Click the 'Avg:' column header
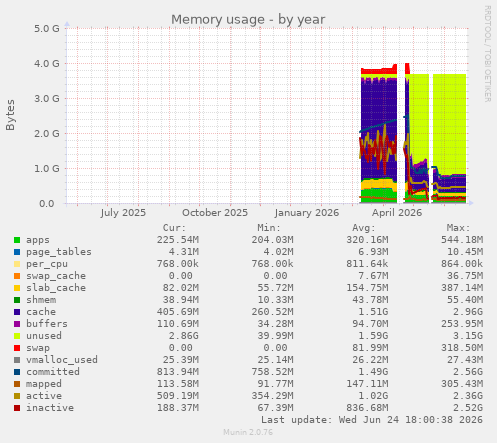Screen dimensions: 497x443 [x=364, y=228]
